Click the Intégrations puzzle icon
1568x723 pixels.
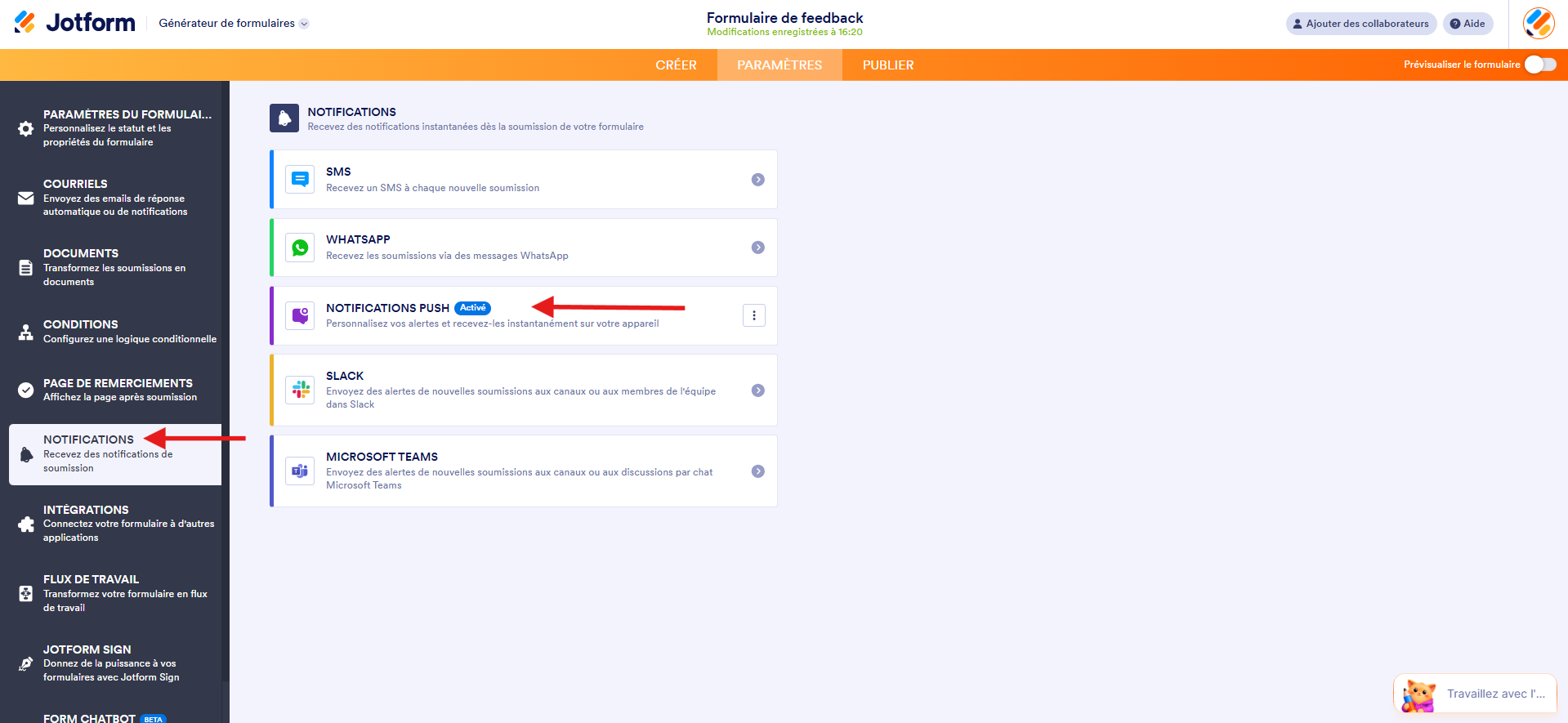point(26,524)
